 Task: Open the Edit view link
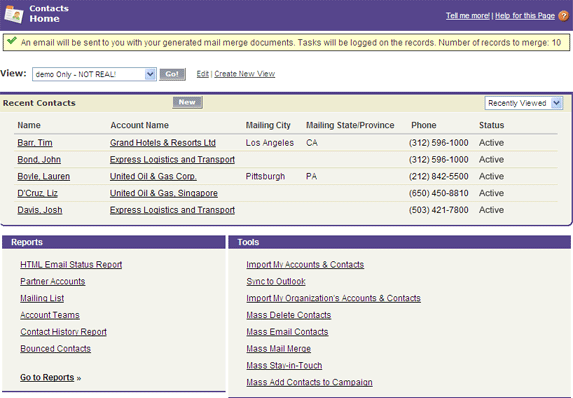pyautogui.click(x=202, y=74)
